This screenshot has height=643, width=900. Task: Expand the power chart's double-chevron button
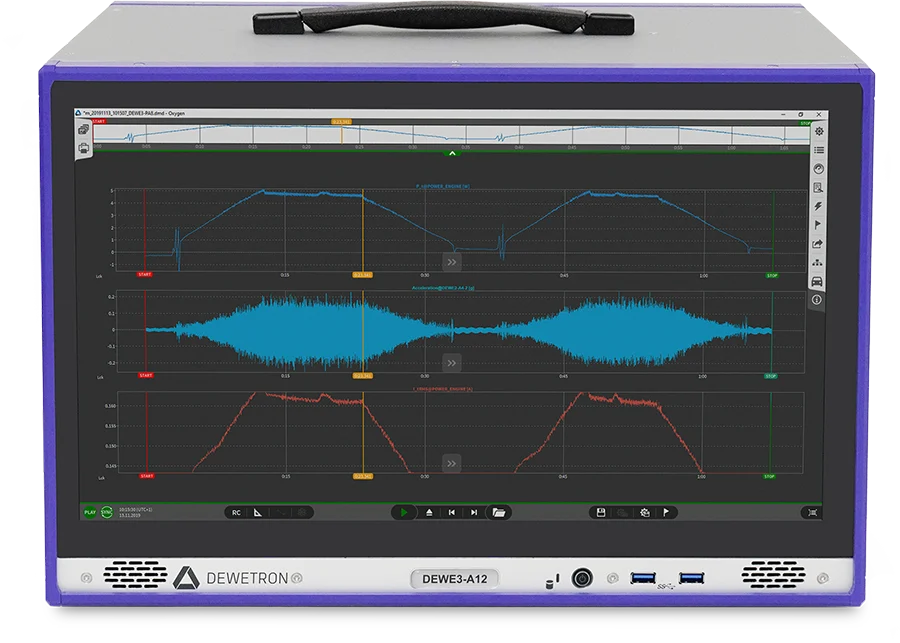[452, 262]
